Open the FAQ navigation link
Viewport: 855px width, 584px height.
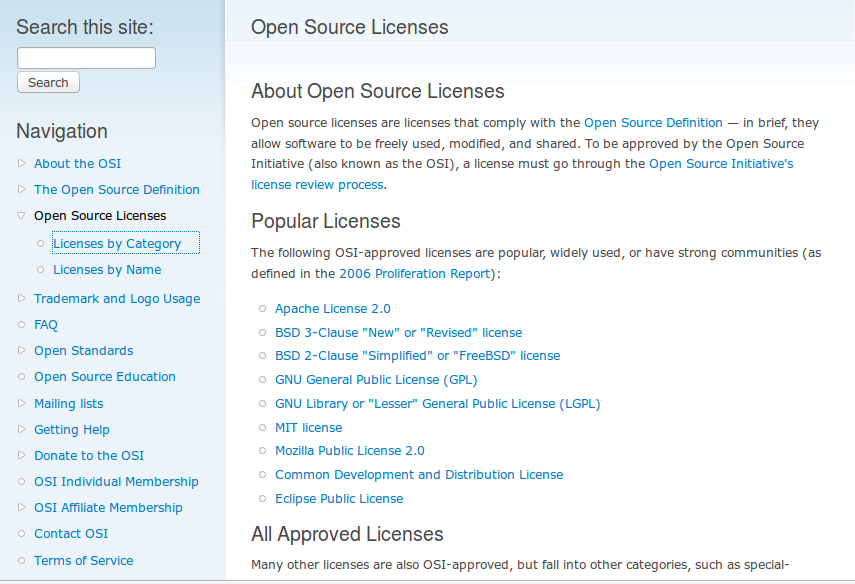[46, 325]
